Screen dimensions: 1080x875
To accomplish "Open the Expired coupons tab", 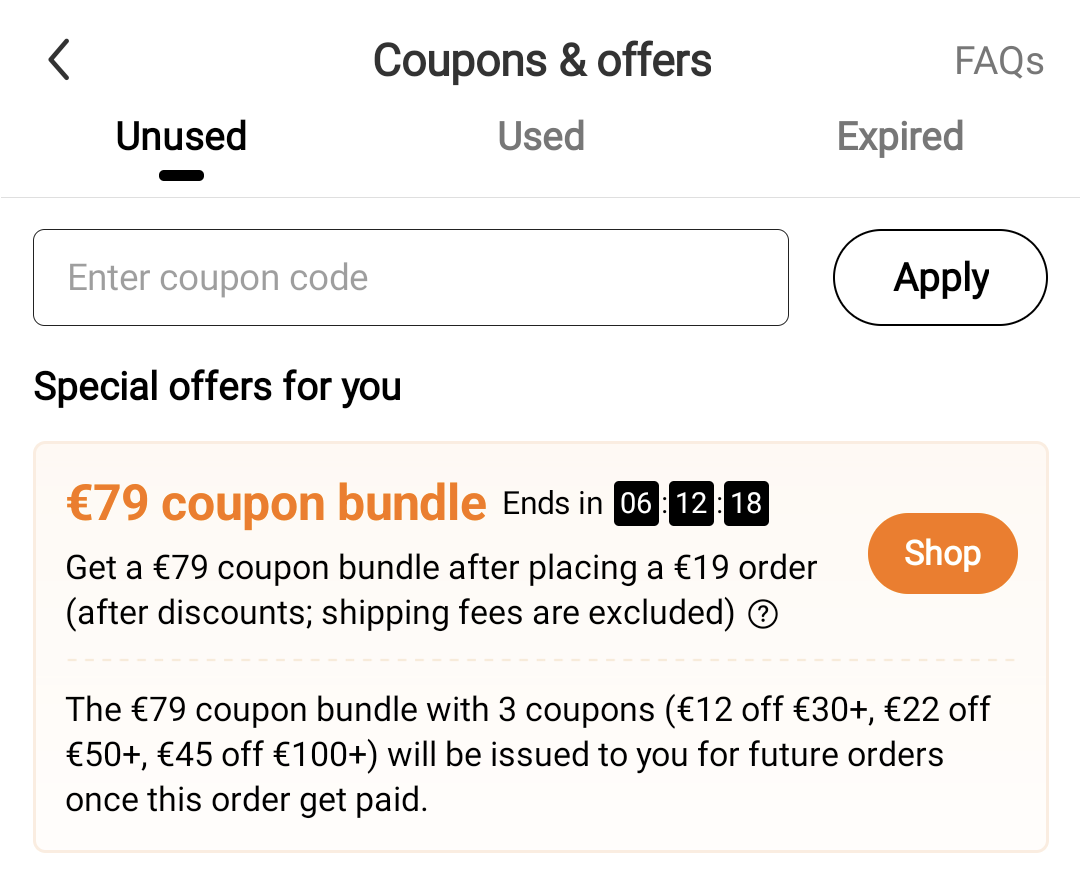I will [x=900, y=137].
